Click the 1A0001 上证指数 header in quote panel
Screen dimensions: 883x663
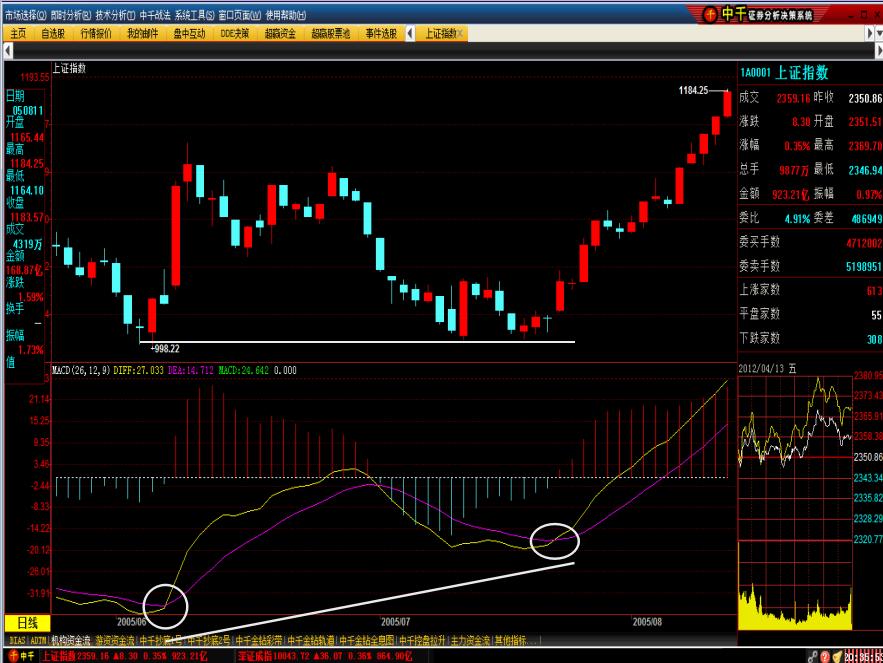pyautogui.click(x=785, y=72)
